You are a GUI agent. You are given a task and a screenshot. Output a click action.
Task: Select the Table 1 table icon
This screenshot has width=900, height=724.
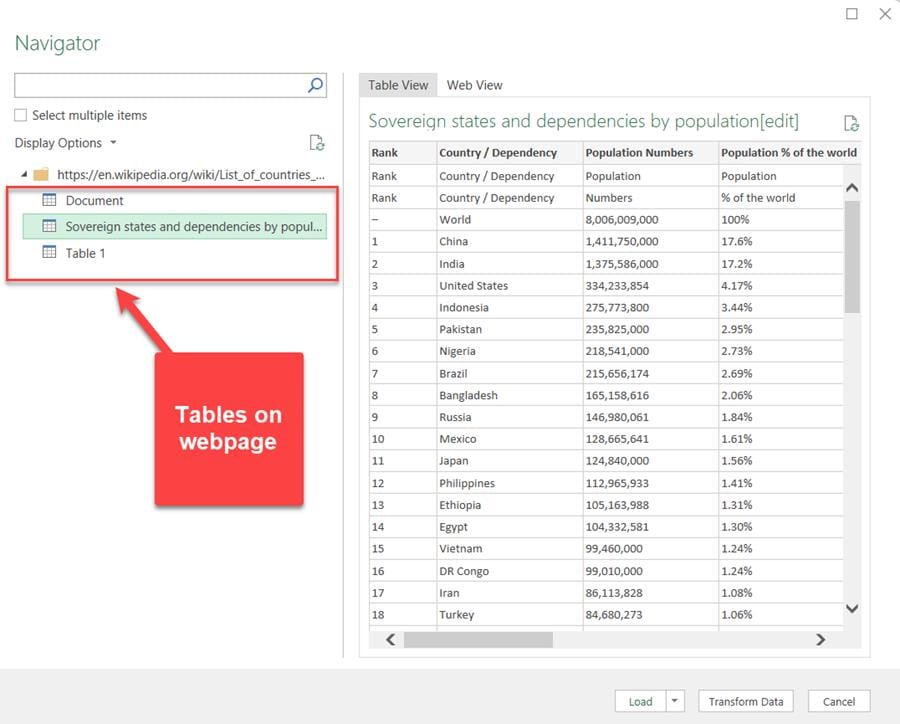pyautogui.click(x=50, y=253)
